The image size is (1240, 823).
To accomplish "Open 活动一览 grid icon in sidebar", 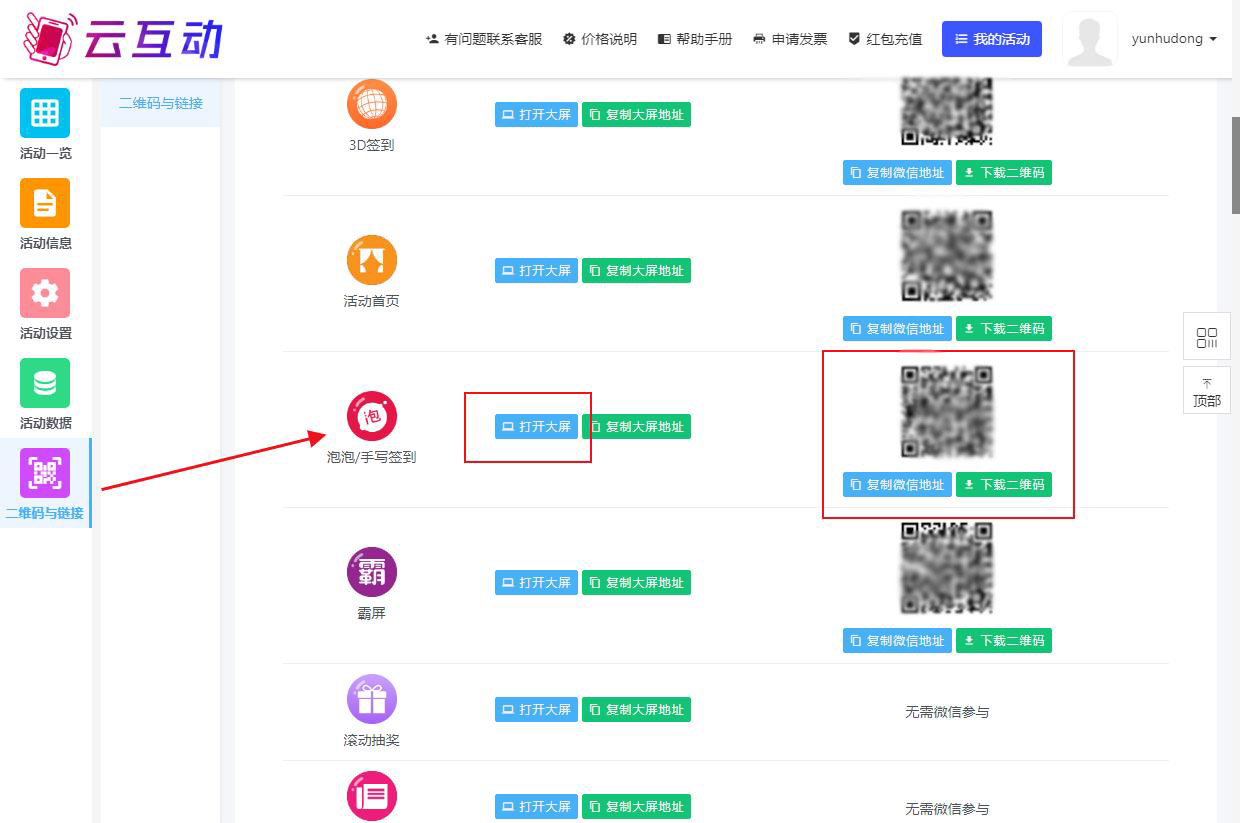I will (x=45, y=113).
